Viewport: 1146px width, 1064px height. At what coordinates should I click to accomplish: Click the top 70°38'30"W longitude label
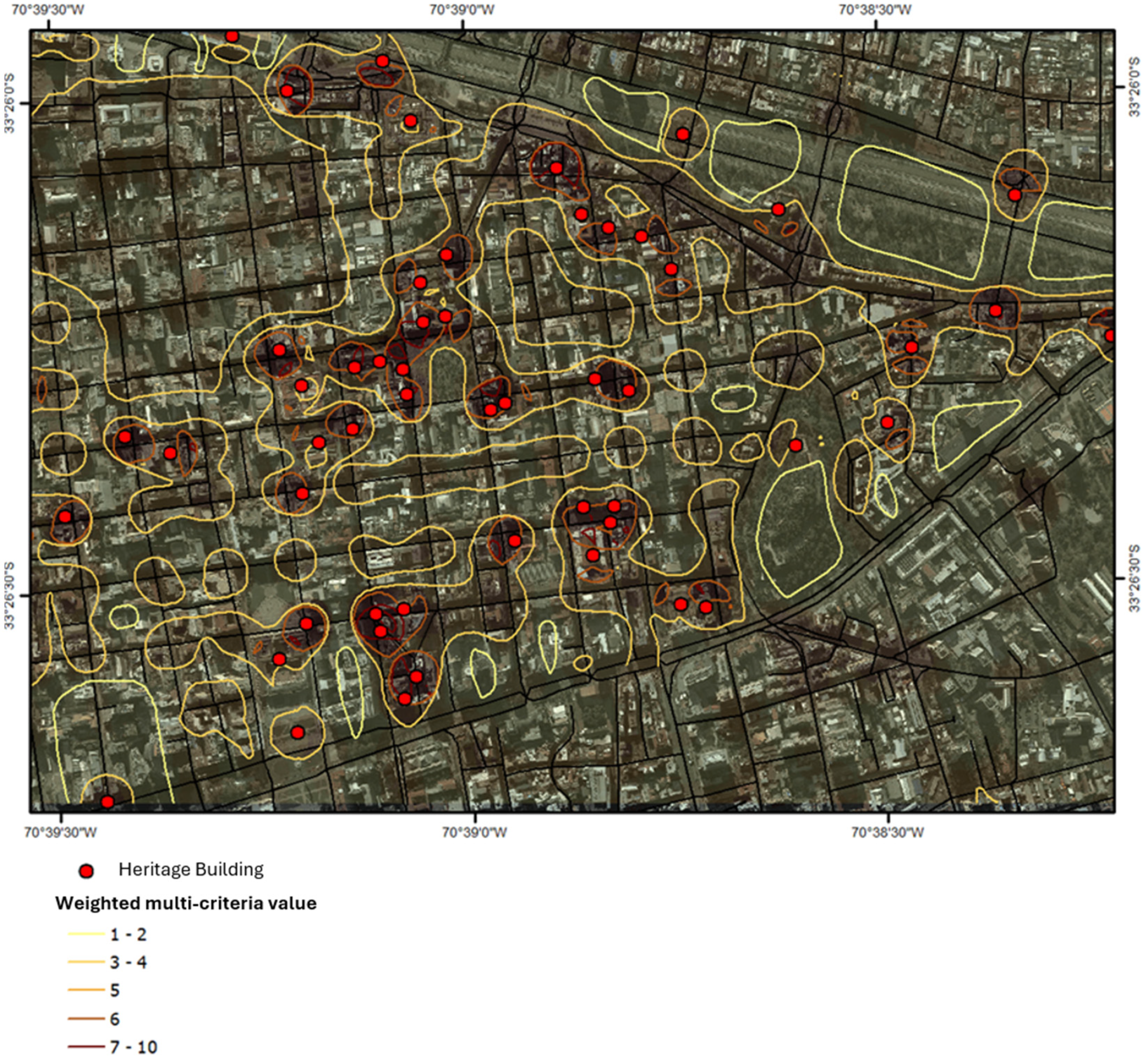(x=875, y=10)
